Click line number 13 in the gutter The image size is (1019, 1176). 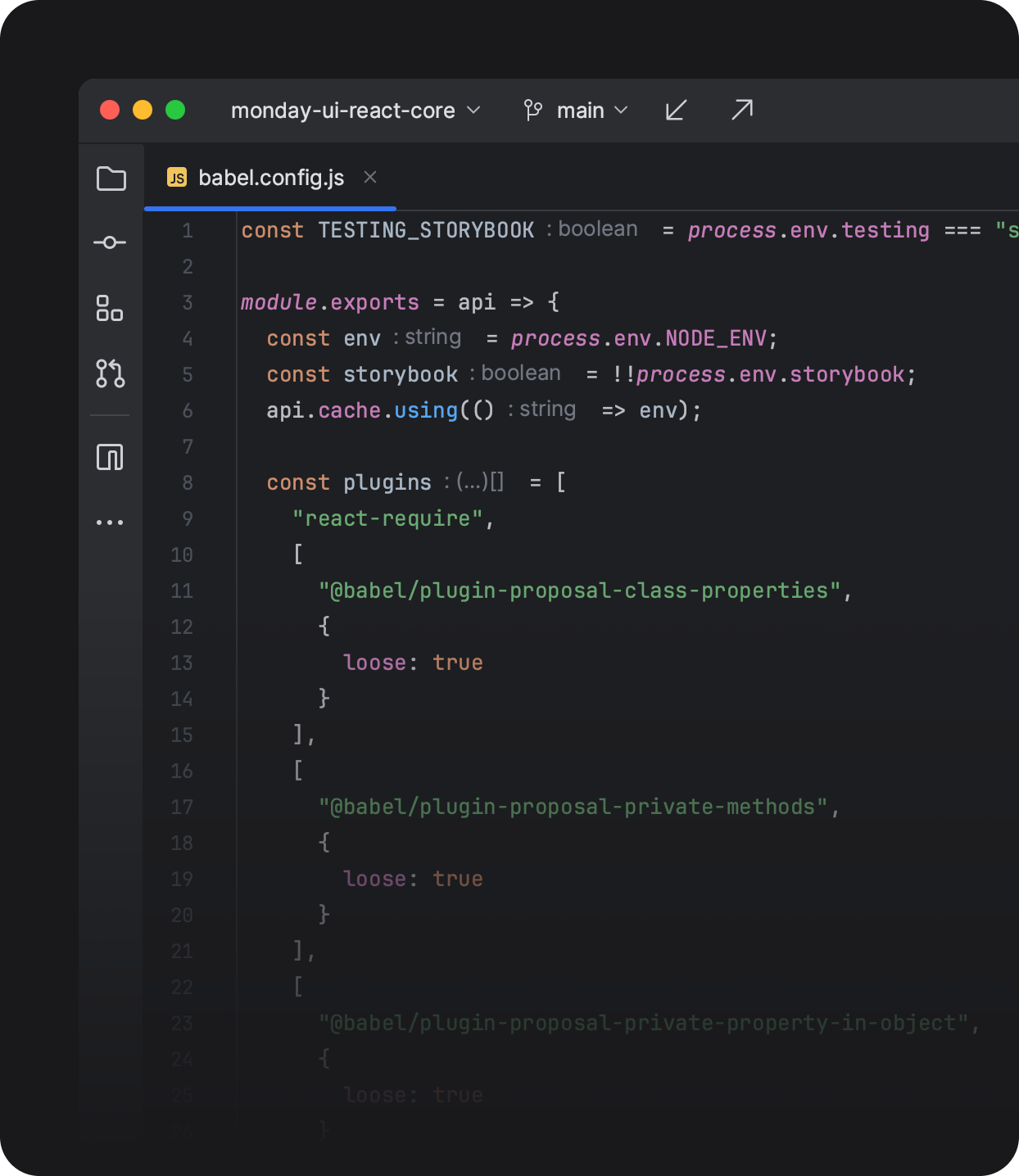182,663
